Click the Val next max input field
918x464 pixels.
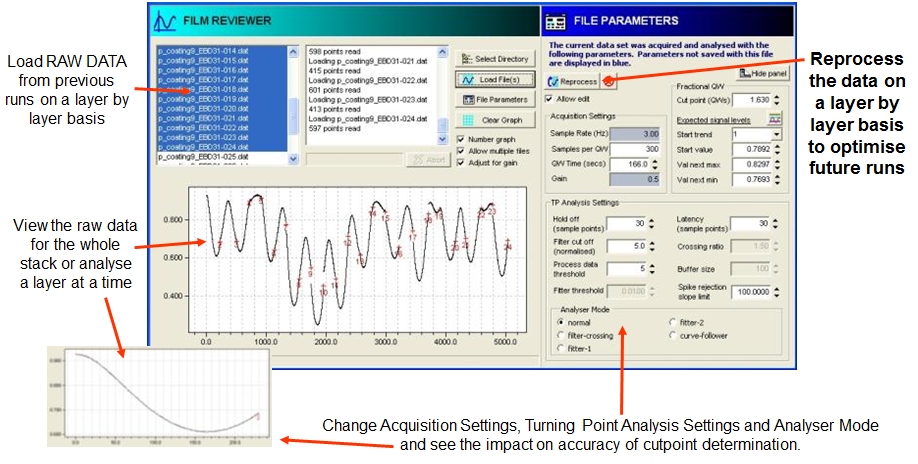752,165
